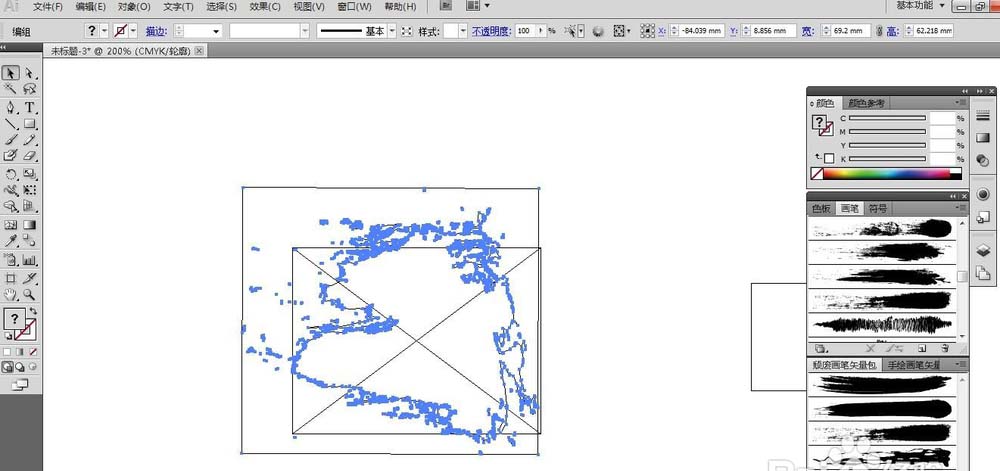Viewport: 1000px width, 471px height.
Task: Select the Zoom magnifier tool
Action: click(29, 294)
